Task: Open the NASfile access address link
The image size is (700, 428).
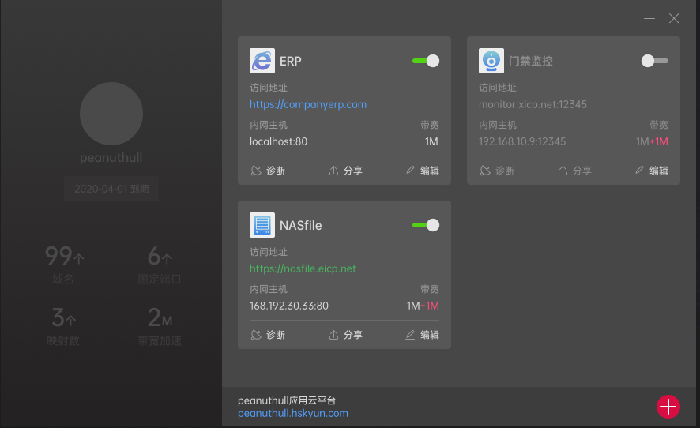Action: point(302,268)
